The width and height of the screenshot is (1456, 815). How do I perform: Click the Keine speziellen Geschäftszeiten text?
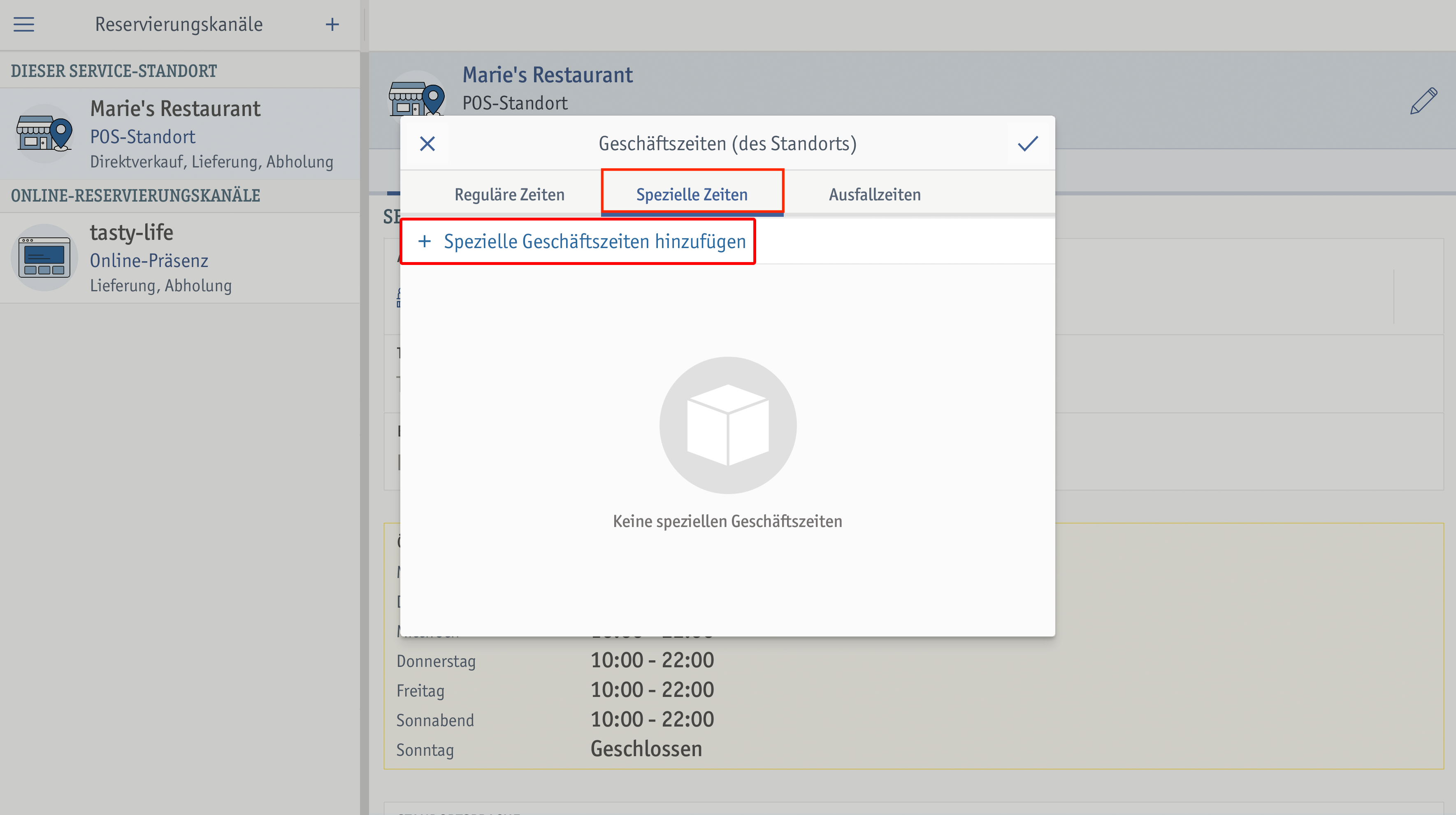click(727, 521)
